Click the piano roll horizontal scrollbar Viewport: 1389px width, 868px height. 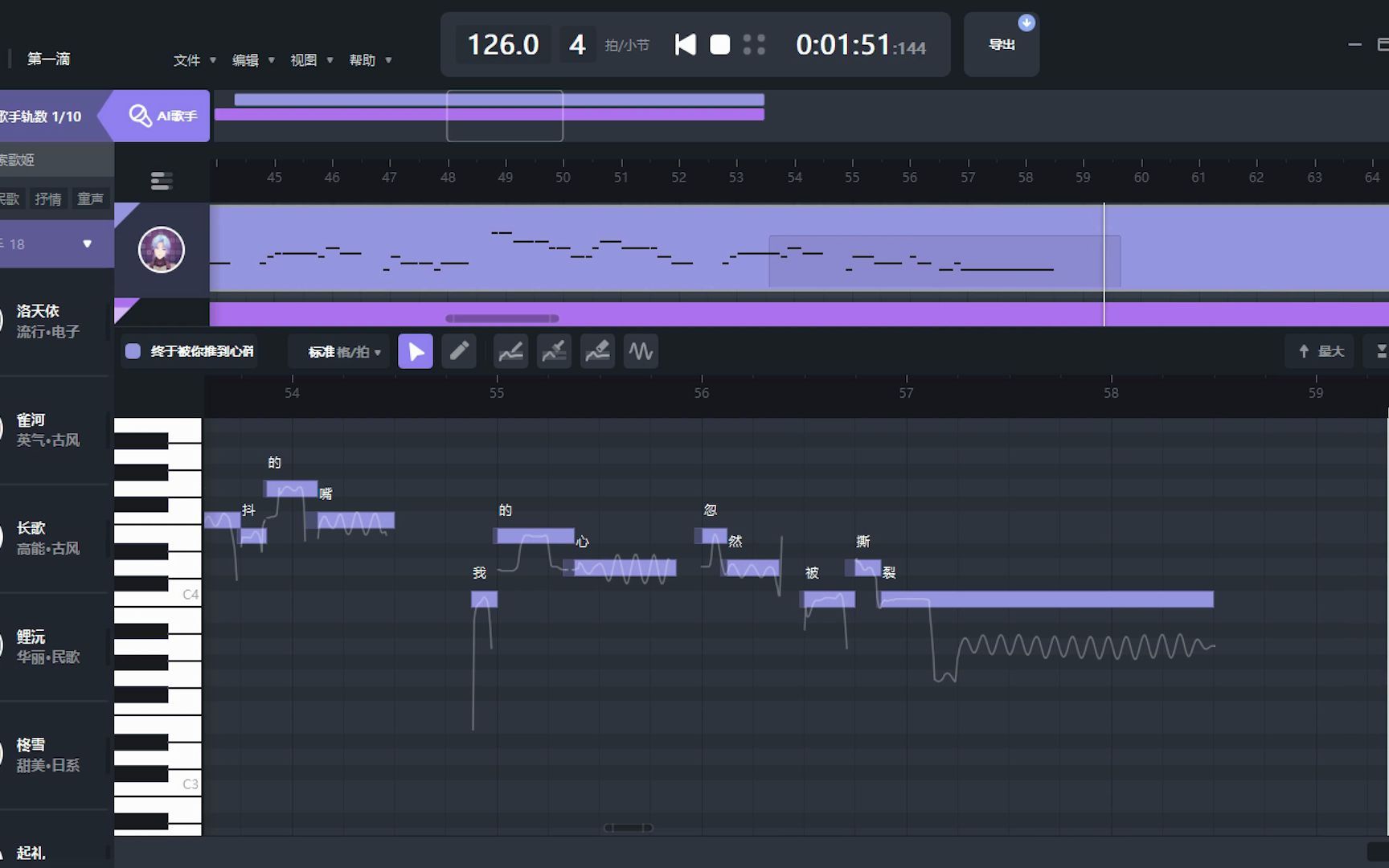click(629, 828)
